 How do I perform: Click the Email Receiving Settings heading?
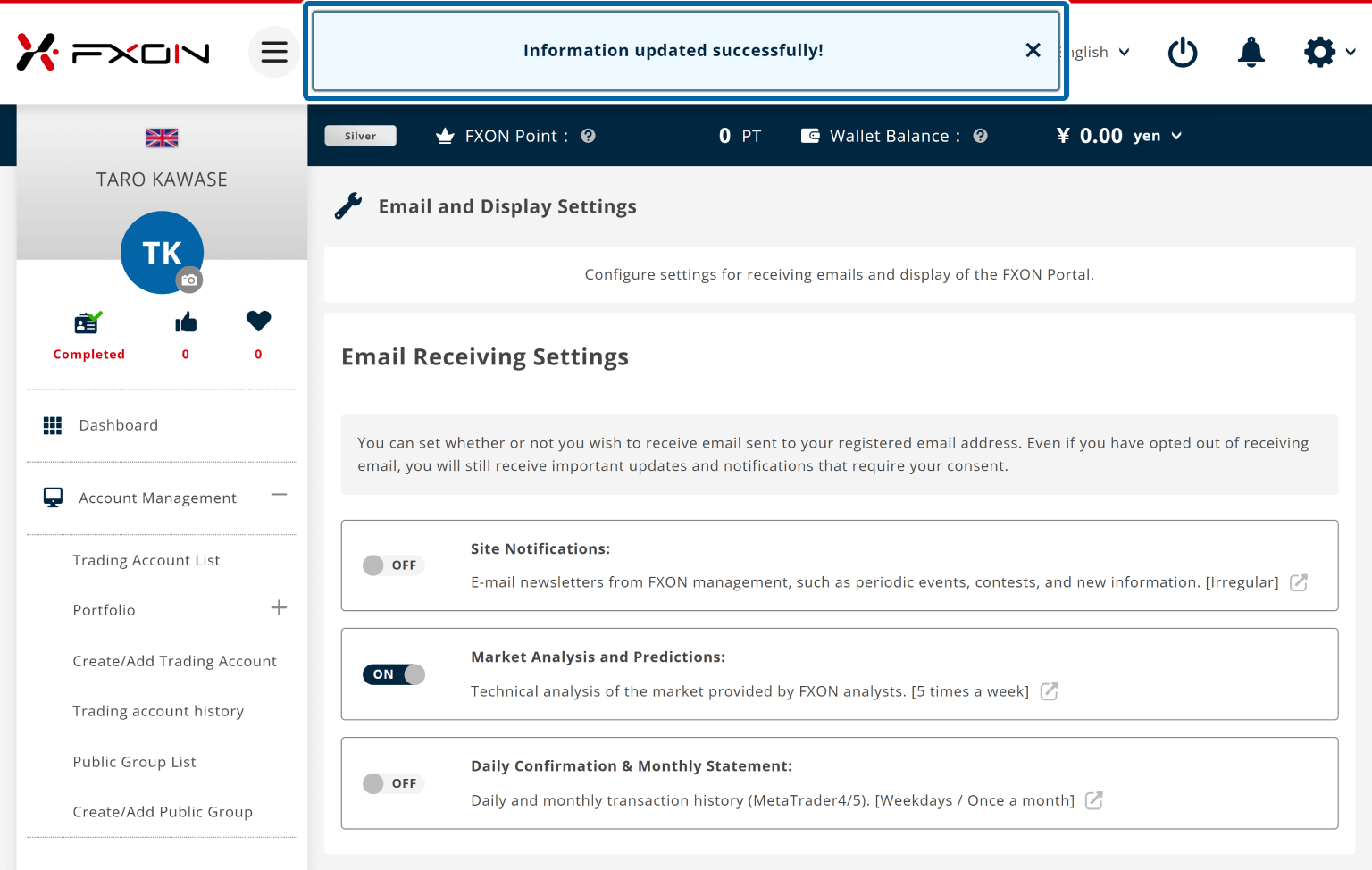[x=485, y=356]
